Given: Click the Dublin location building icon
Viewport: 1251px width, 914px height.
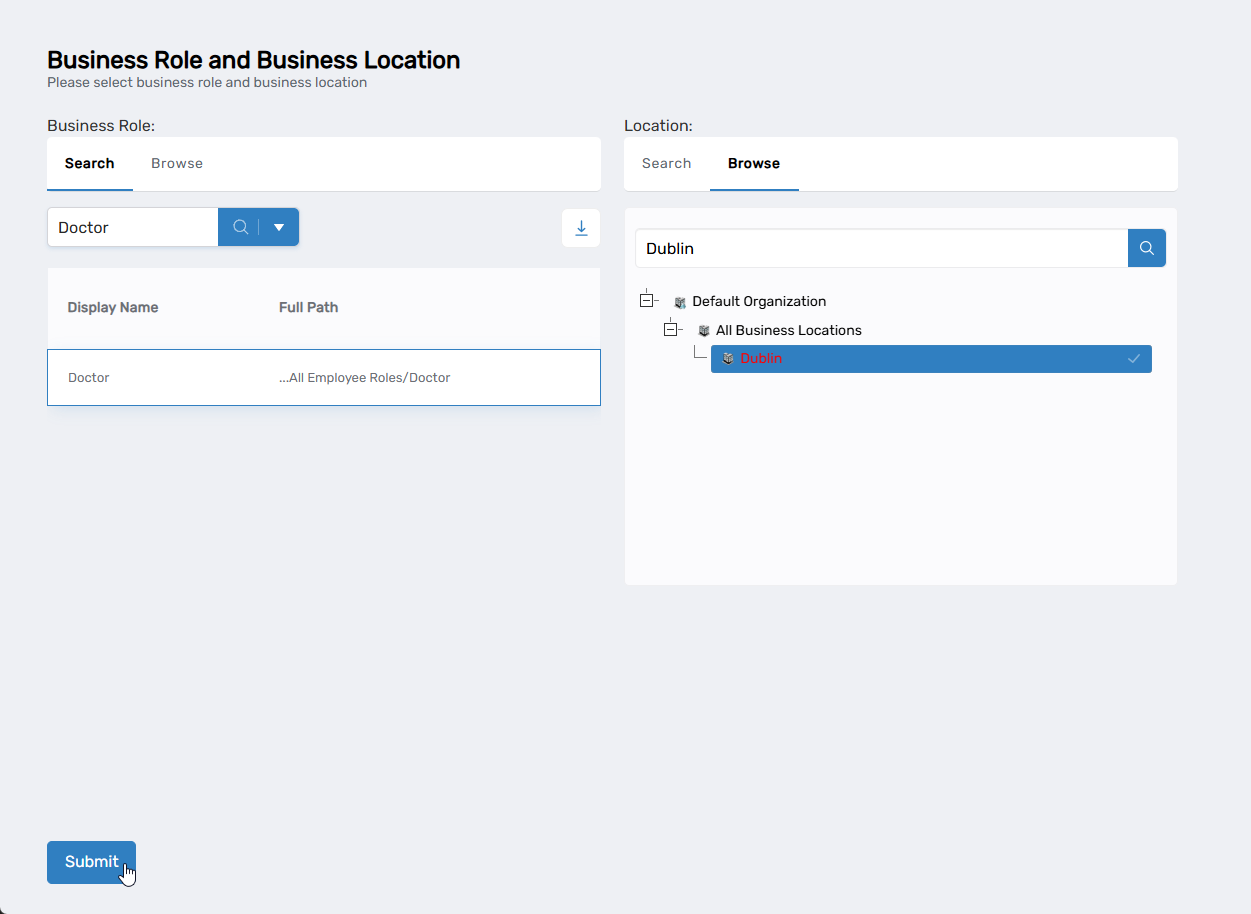Looking at the screenshot, I should [x=728, y=359].
